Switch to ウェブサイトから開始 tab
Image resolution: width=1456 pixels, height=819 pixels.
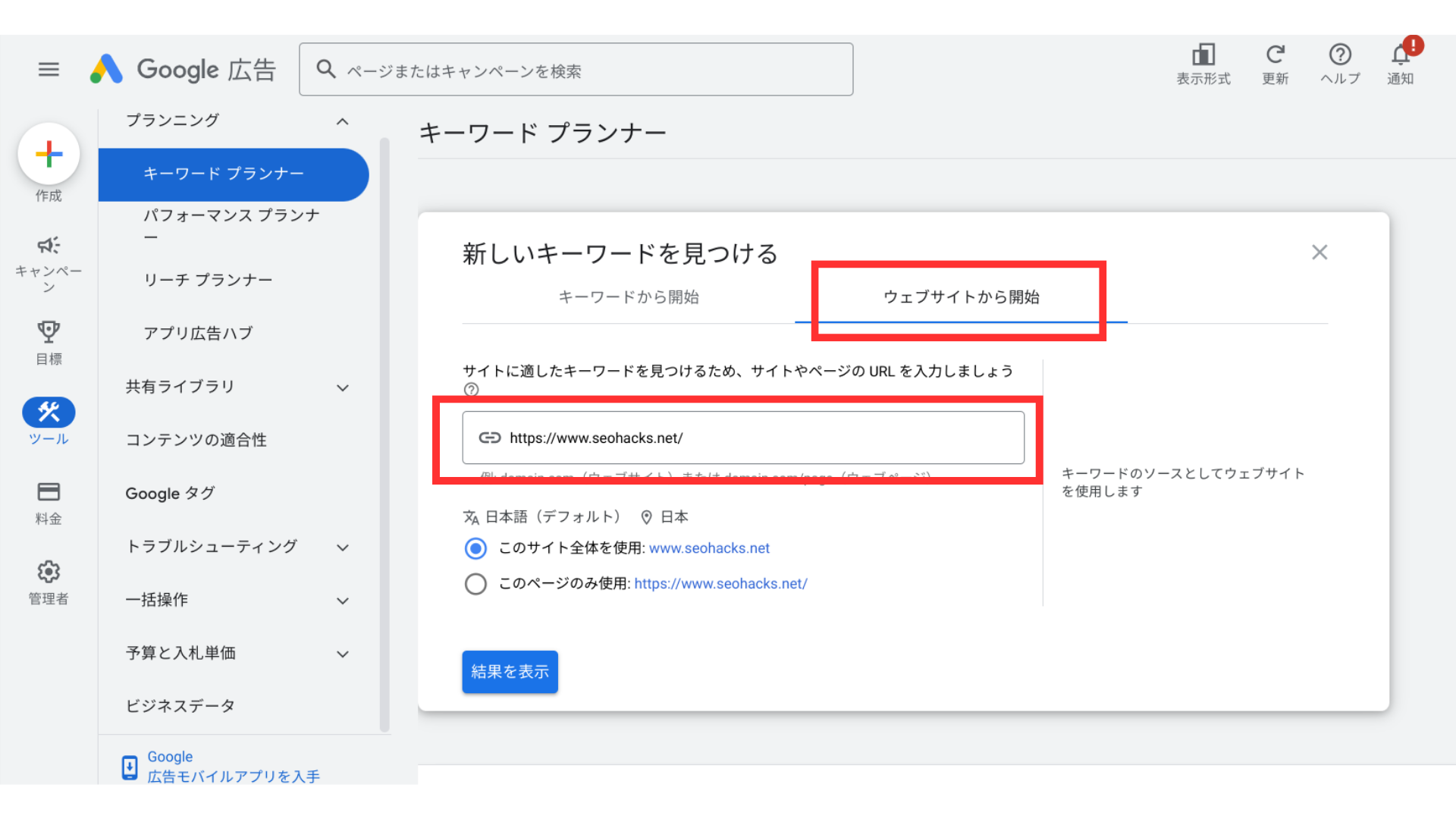point(962,297)
